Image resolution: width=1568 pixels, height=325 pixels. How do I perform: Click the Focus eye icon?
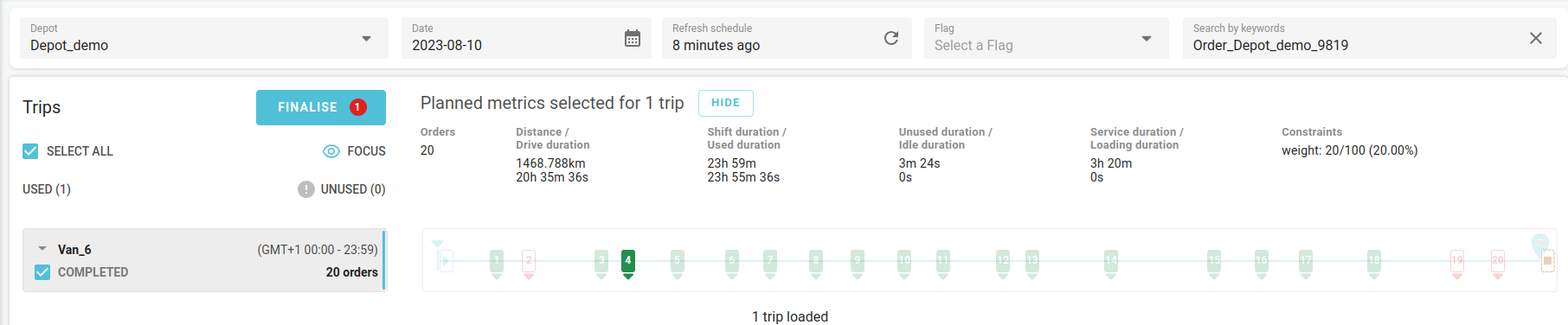(331, 151)
